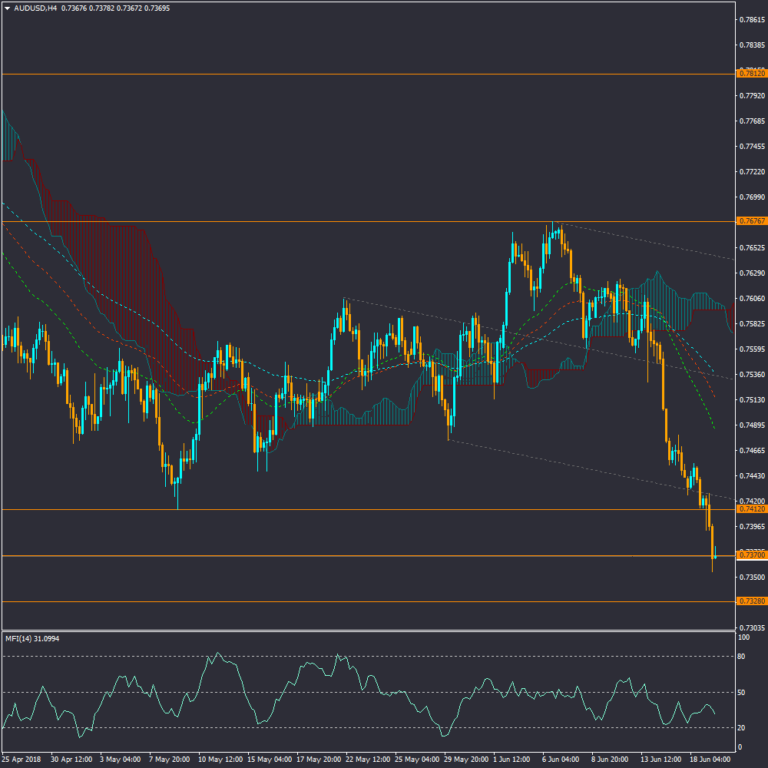Image resolution: width=768 pixels, height=768 pixels.
Task: Click the MFI(14) 31.0994 indicator label
Action: click(x=32, y=639)
